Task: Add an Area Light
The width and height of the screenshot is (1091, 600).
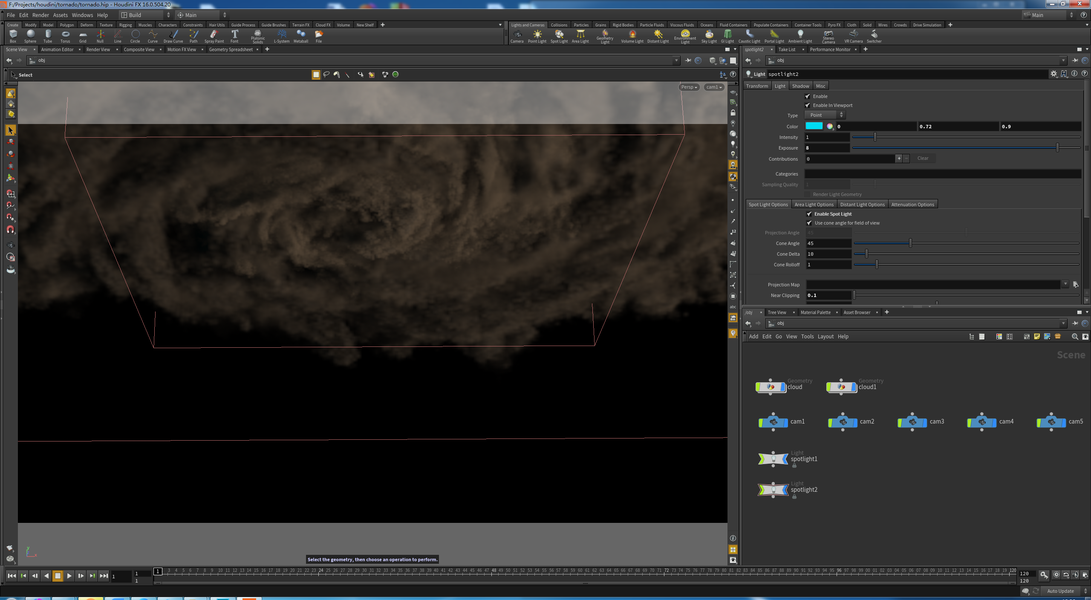Action: tap(580, 35)
